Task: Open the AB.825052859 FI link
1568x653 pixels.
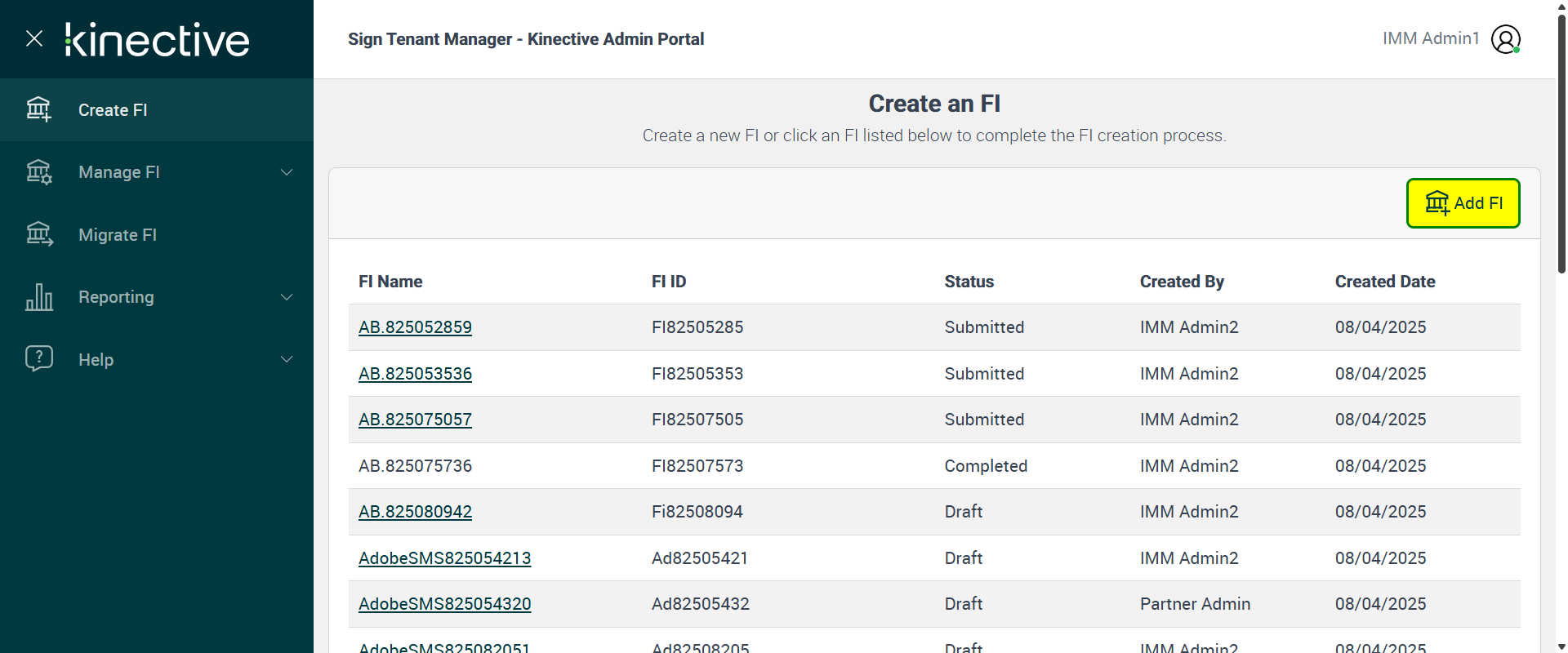Action: pyautogui.click(x=415, y=327)
